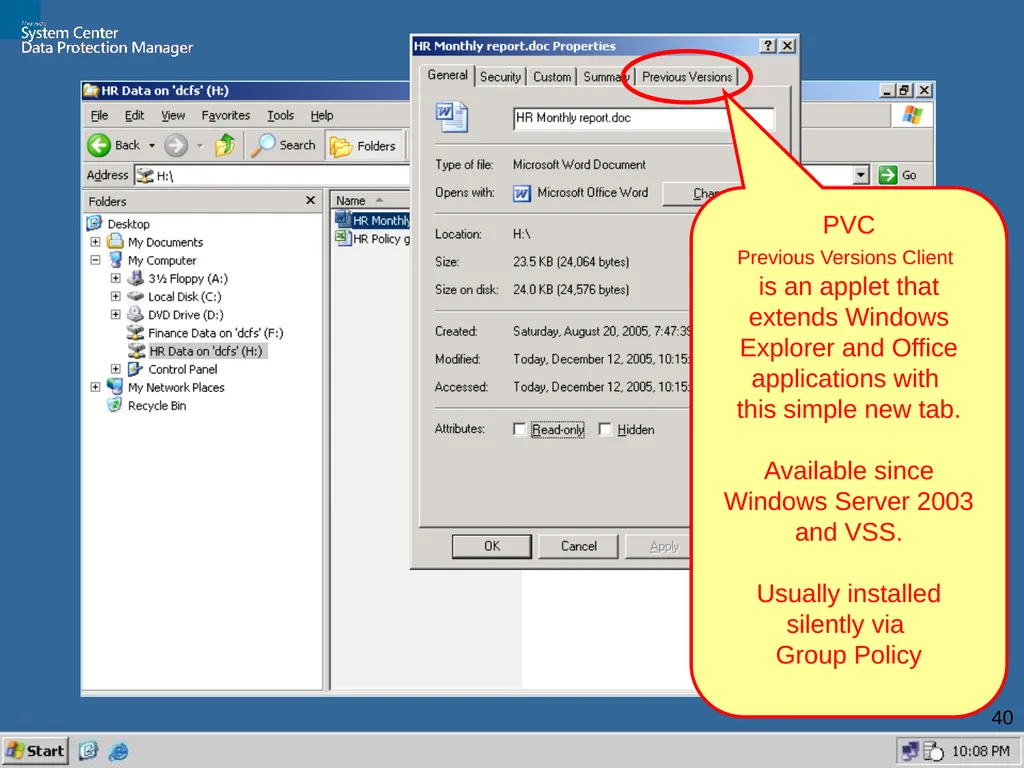Click the DVD Drive (D:) icon

(135, 314)
